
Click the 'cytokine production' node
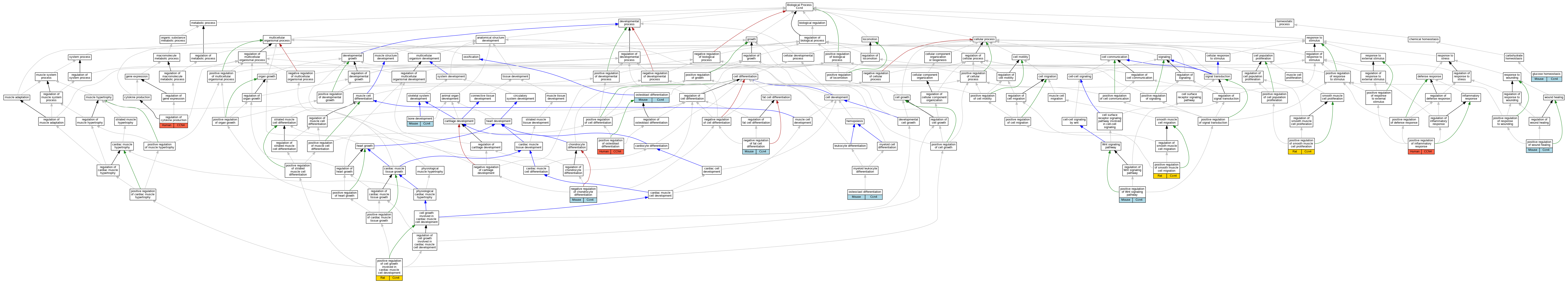tap(137, 97)
